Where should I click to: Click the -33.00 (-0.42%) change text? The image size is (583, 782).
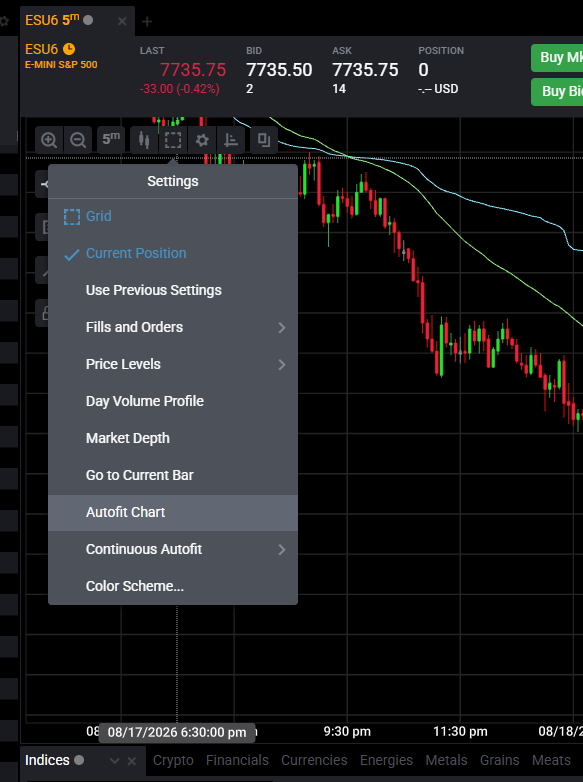pyautogui.click(x=180, y=89)
